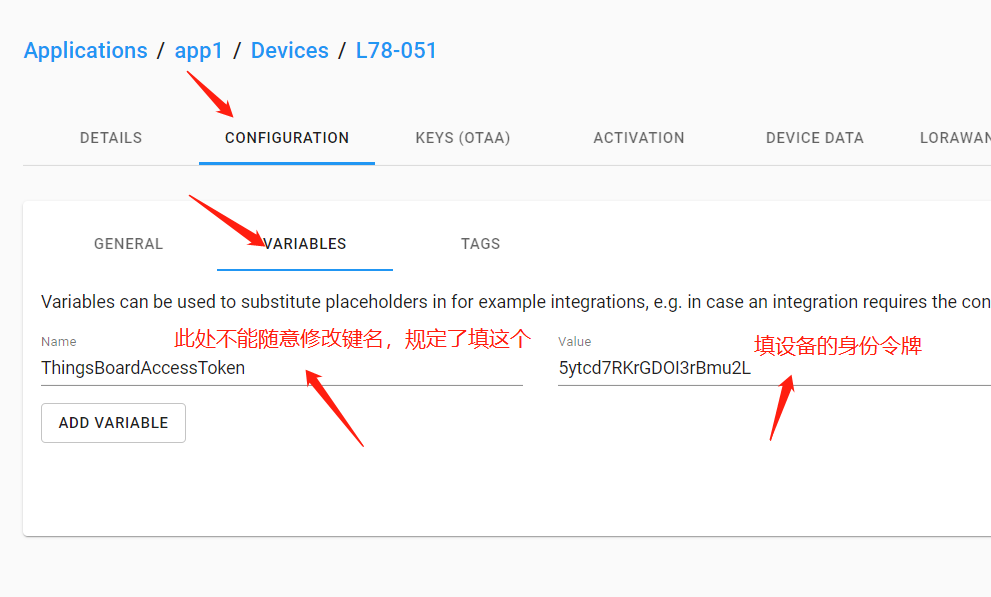Click the L78-051 device breadcrumb
The width and height of the screenshot is (991, 597).
396,51
